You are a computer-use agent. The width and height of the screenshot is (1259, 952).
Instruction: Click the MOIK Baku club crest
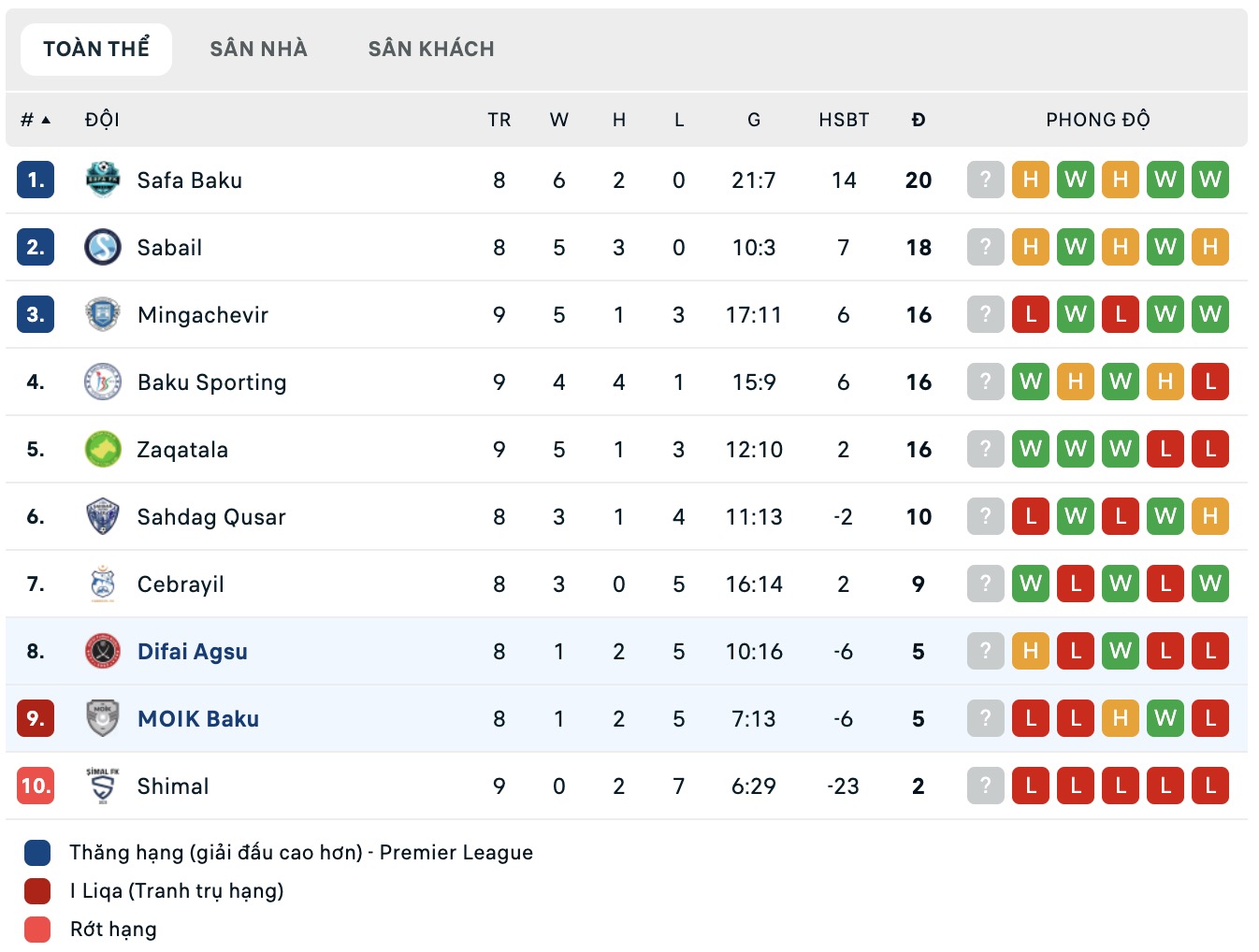click(x=103, y=718)
